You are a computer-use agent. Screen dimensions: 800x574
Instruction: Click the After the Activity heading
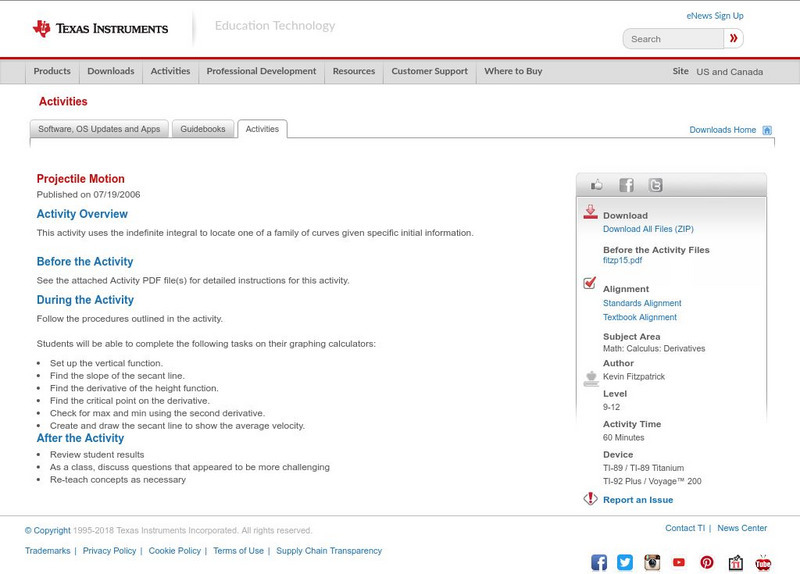[80, 438]
